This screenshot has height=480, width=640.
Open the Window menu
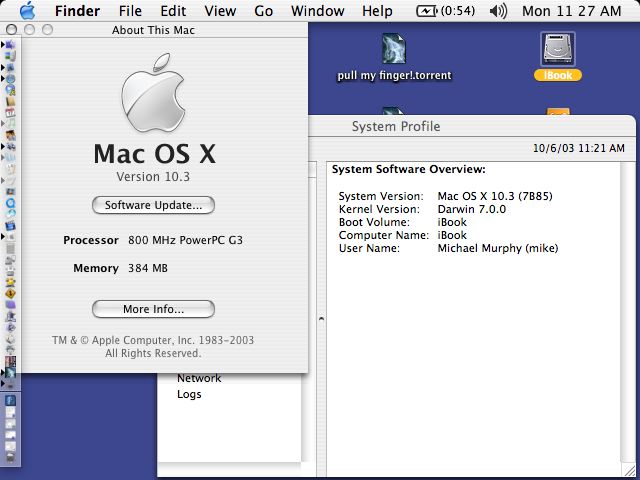click(x=318, y=11)
